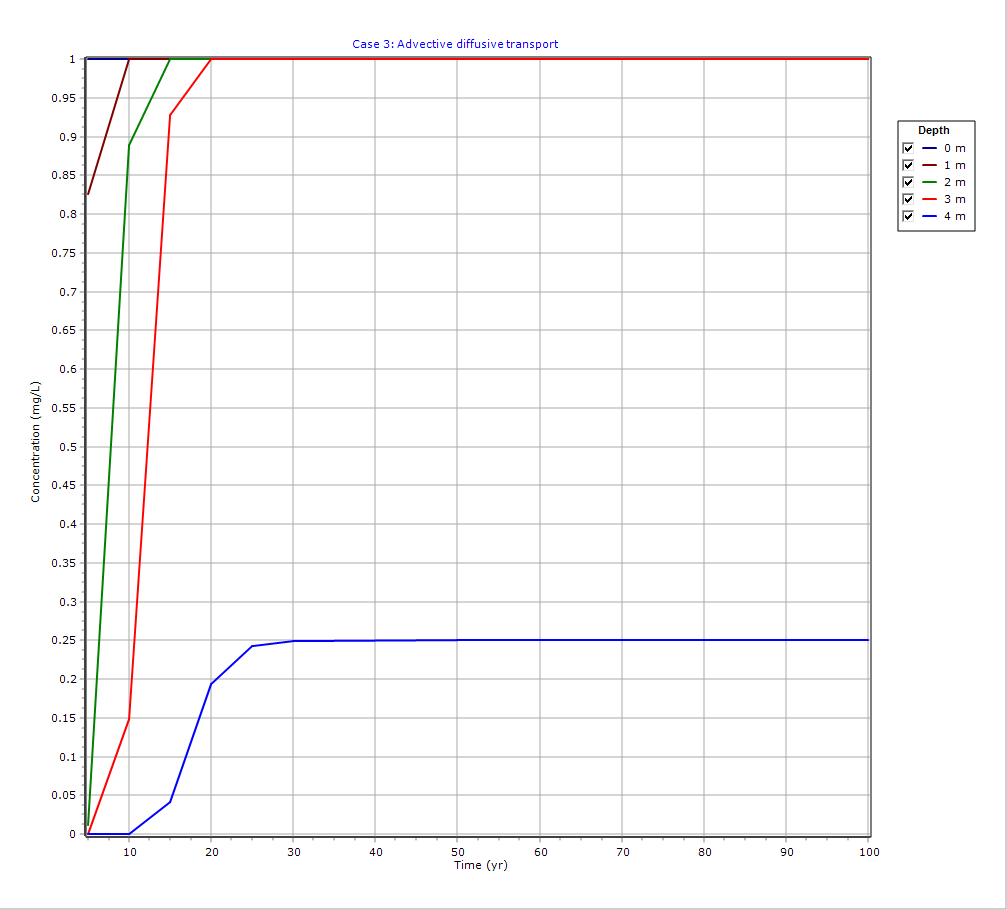Disable the 3 m depth checkbox

(908, 199)
